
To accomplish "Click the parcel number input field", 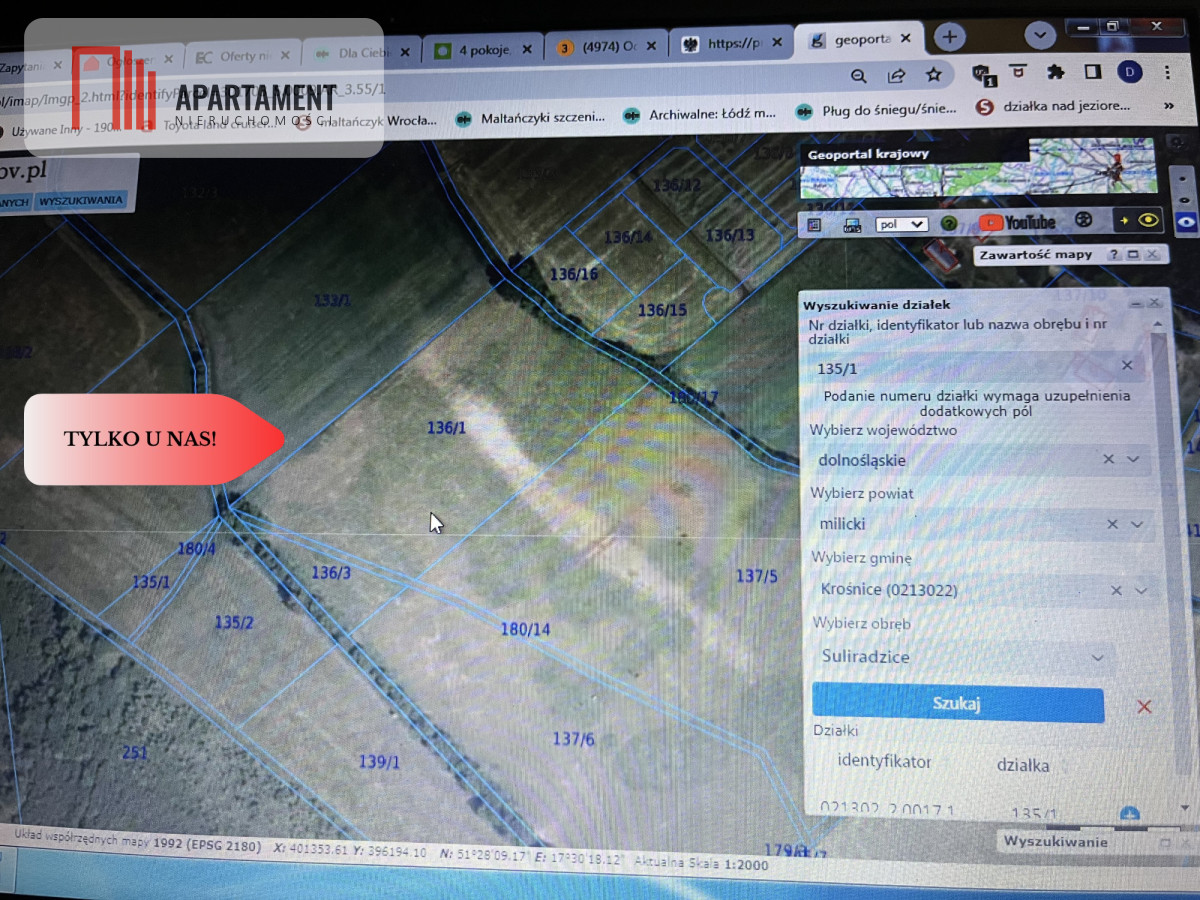I will (960, 367).
